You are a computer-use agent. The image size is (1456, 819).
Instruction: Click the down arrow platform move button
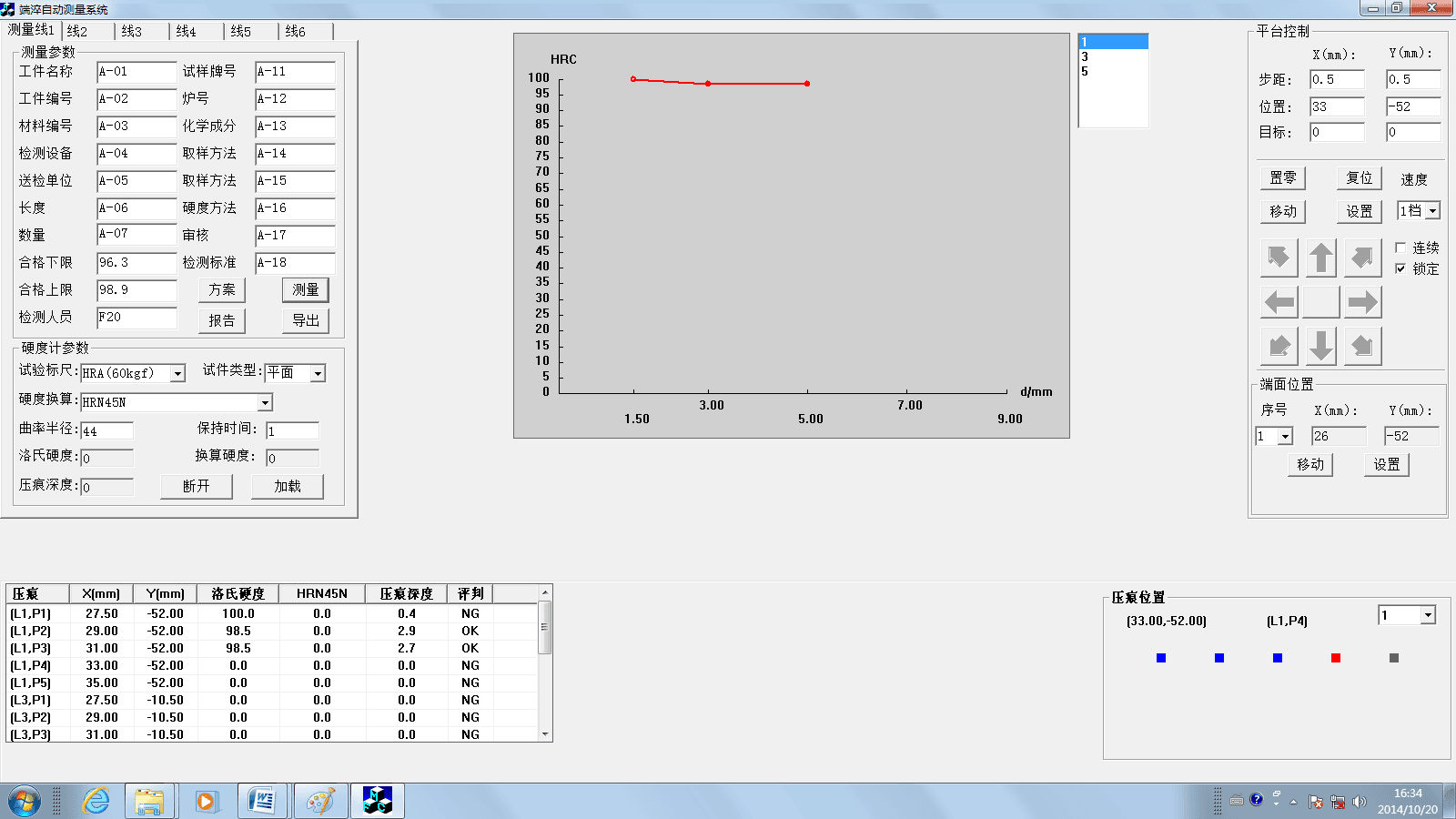tap(1320, 346)
